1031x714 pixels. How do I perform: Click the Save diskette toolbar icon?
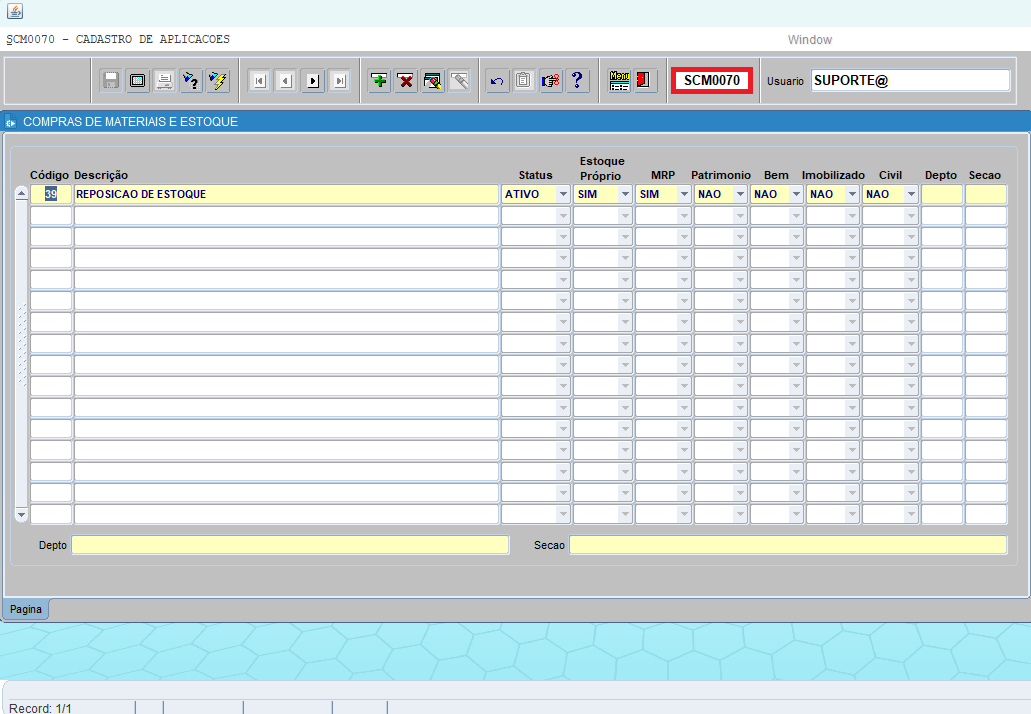[x=111, y=81]
